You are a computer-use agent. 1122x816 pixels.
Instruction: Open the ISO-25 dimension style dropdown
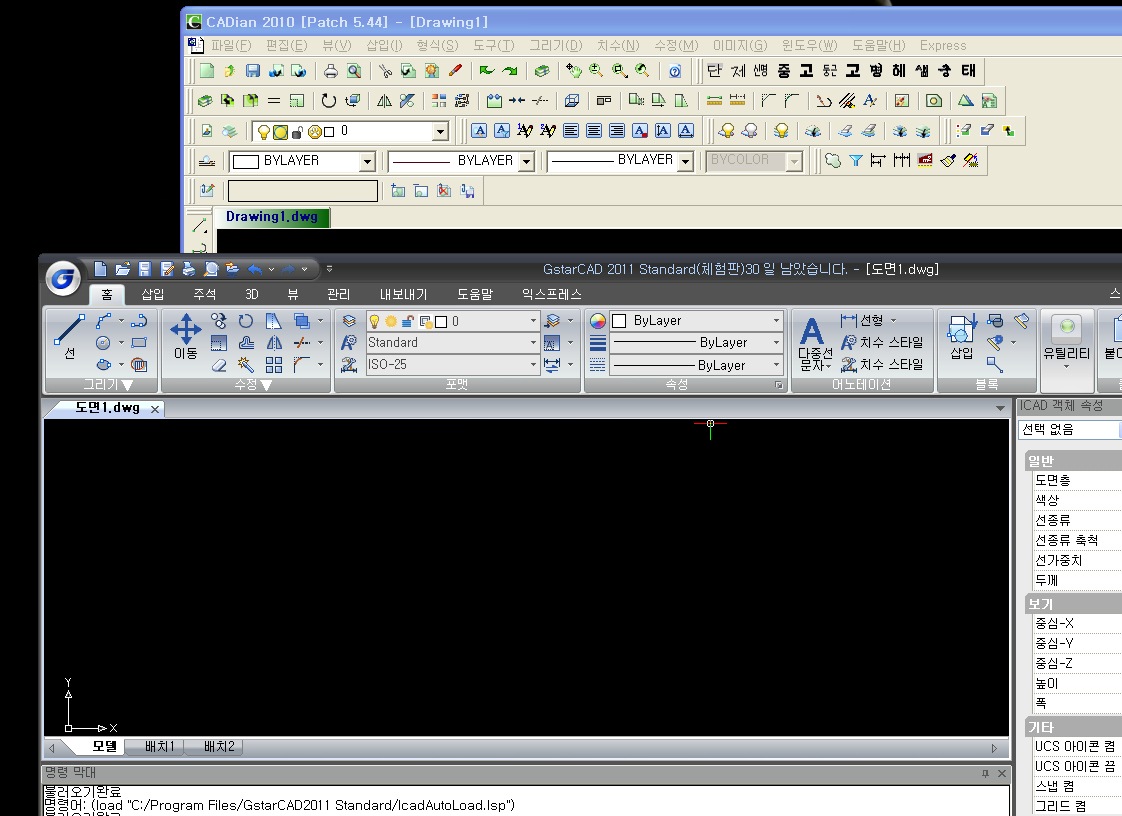point(533,364)
